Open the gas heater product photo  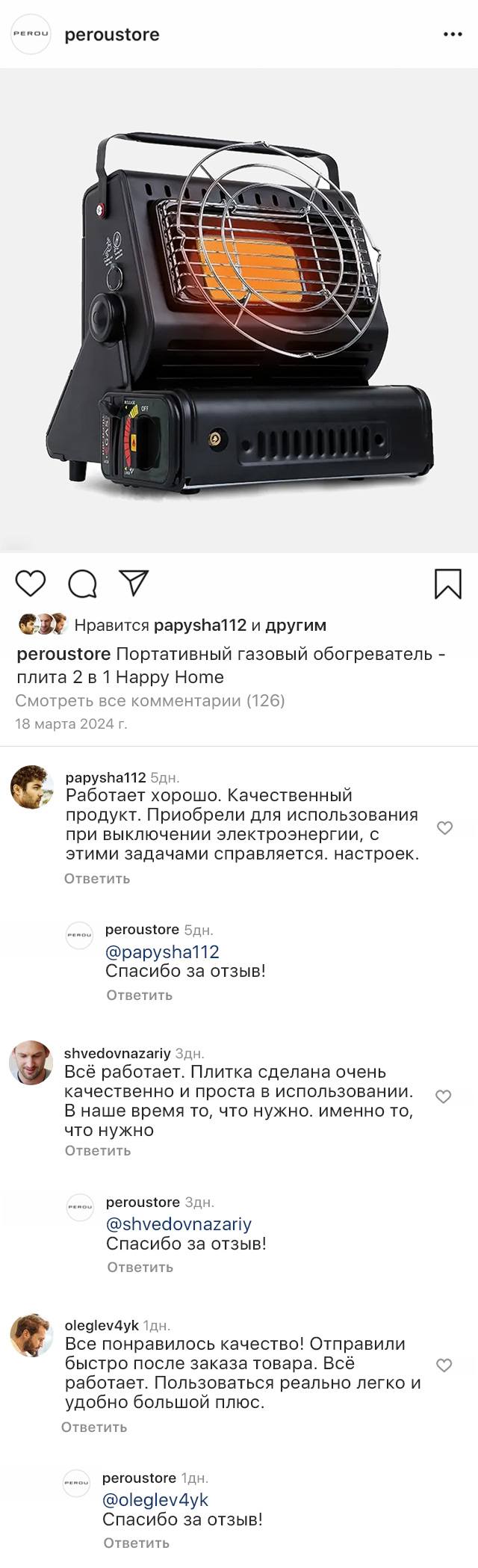pos(239,310)
